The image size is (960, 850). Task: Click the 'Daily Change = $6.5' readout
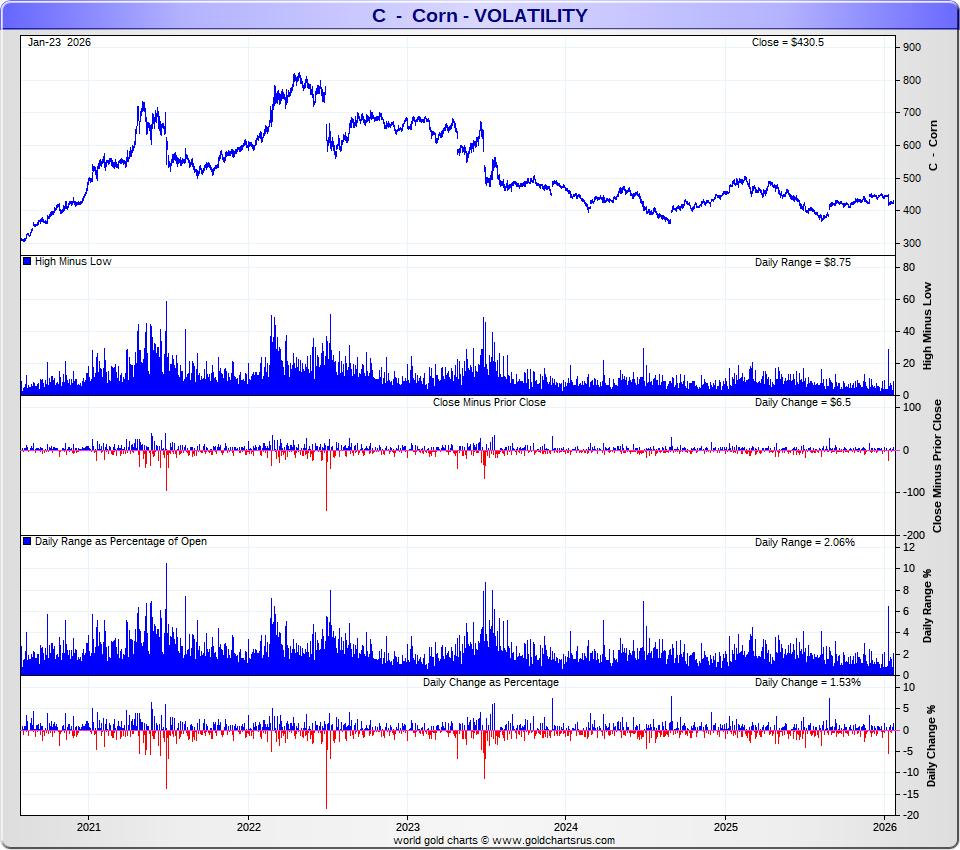pos(802,402)
